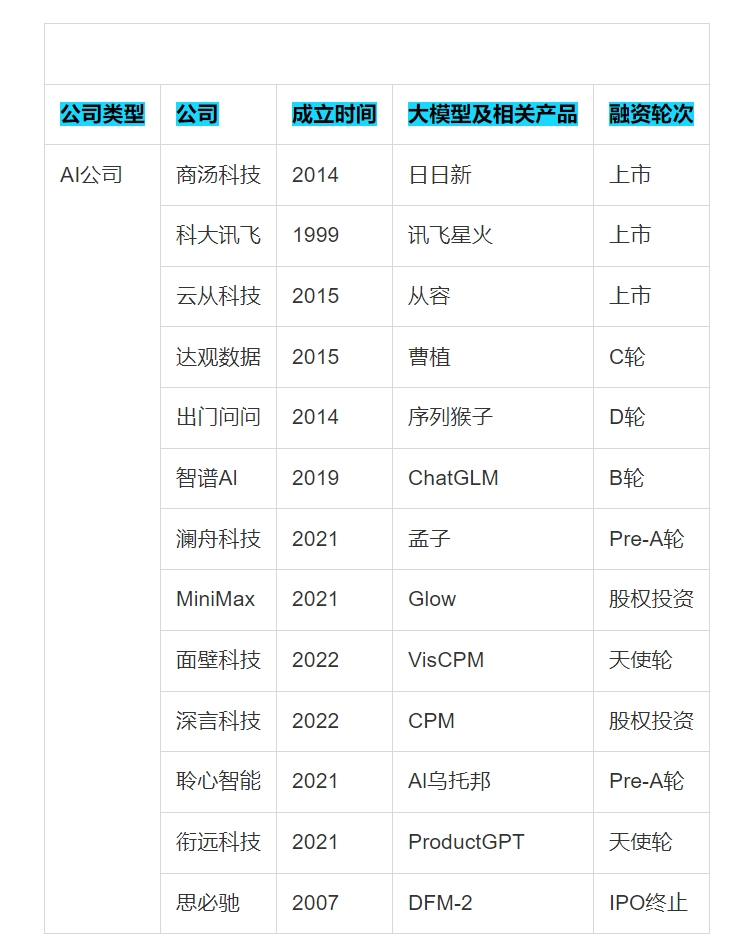
Task: Select the 科大讯飞 company cell
Action: (218, 235)
